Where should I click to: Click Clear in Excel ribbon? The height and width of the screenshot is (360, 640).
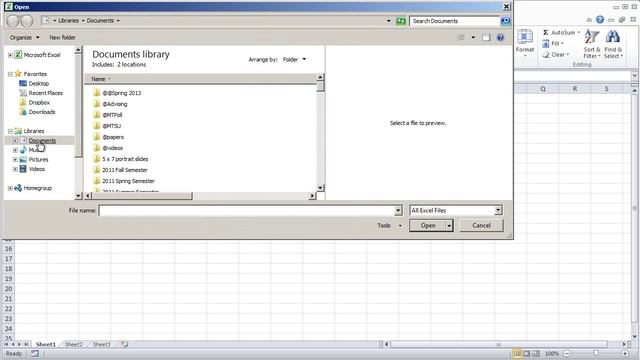pyautogui.click(x=556, y=54)
